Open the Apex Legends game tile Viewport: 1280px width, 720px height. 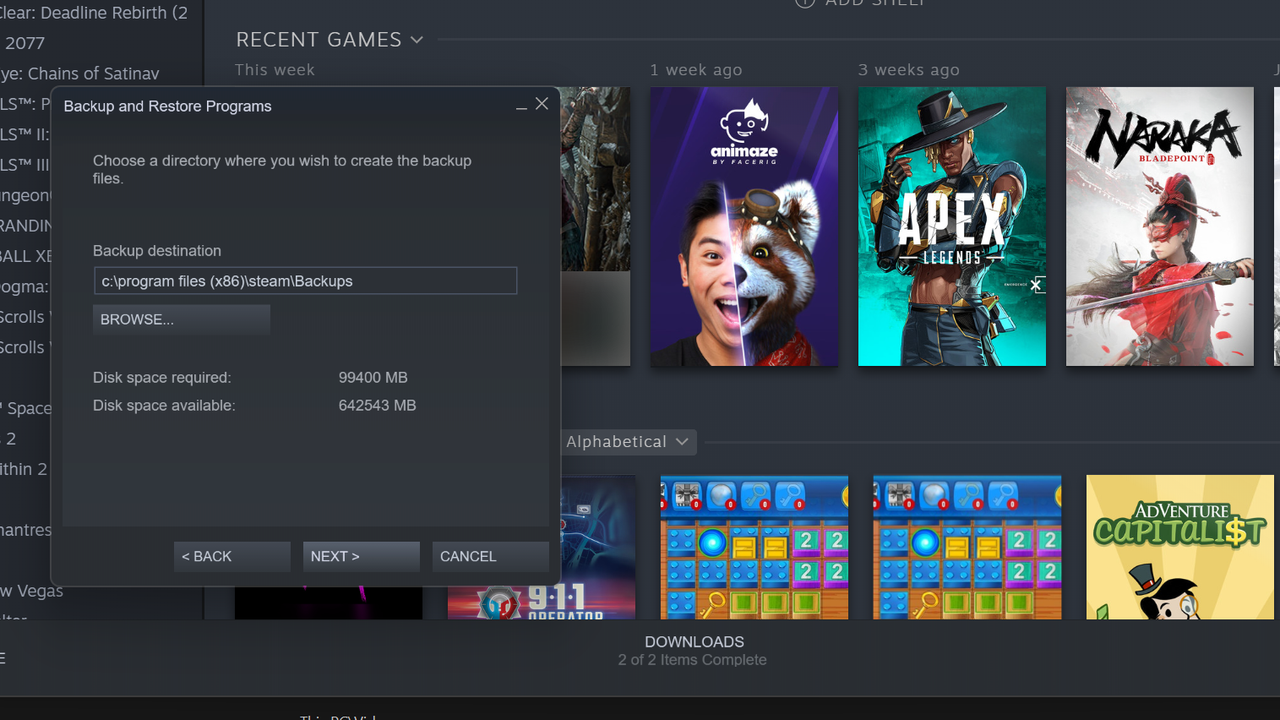point(952,226)
